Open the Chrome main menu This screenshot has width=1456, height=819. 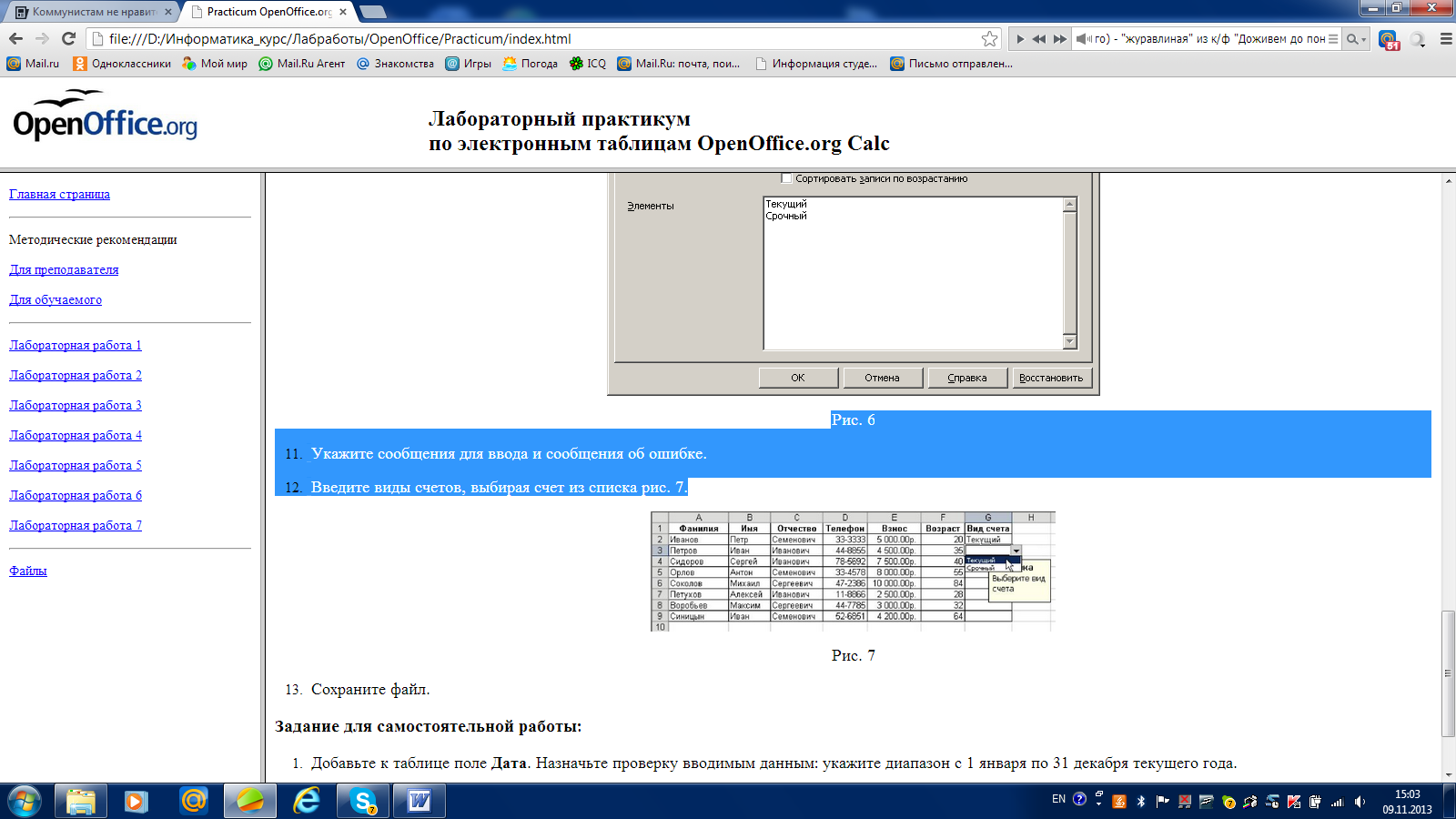coord(1445,39)
